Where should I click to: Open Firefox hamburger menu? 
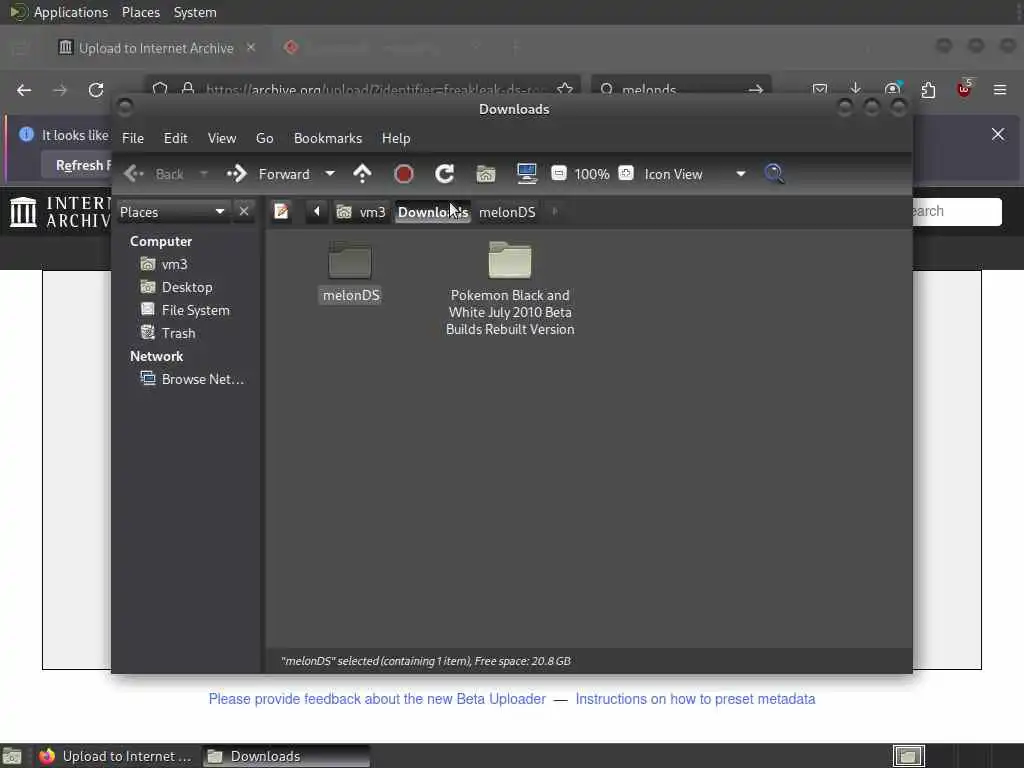[x=1000, y=89]
